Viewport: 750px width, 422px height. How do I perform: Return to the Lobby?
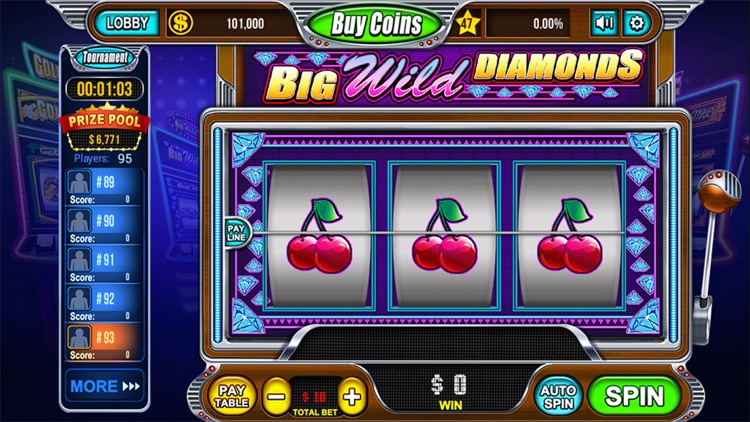(127, 23)
